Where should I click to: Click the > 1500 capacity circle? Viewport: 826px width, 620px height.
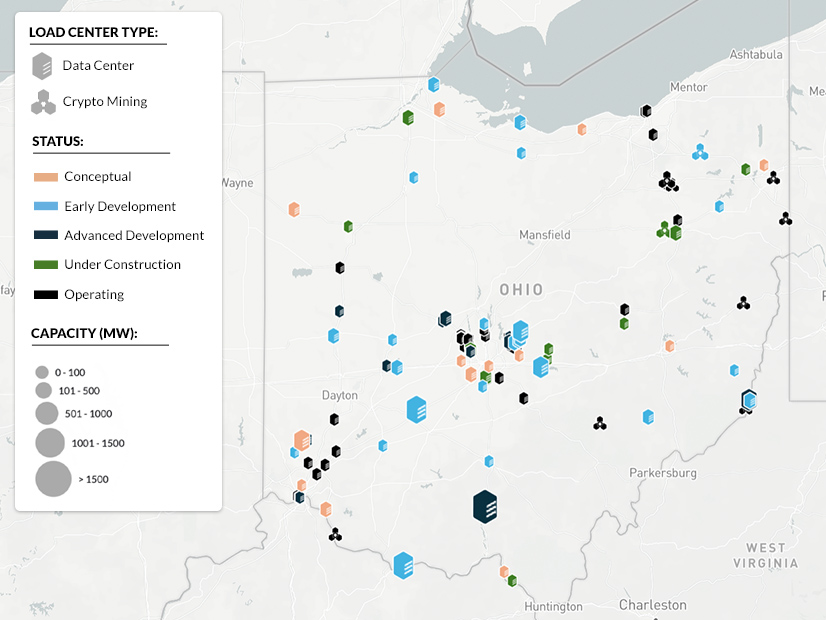pyautogui.click(x=53, y=479)
